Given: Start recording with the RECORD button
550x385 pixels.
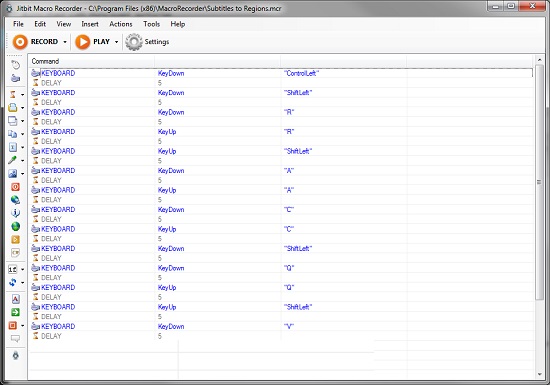Looking at the screenshot, I should [x=35, y=42].
